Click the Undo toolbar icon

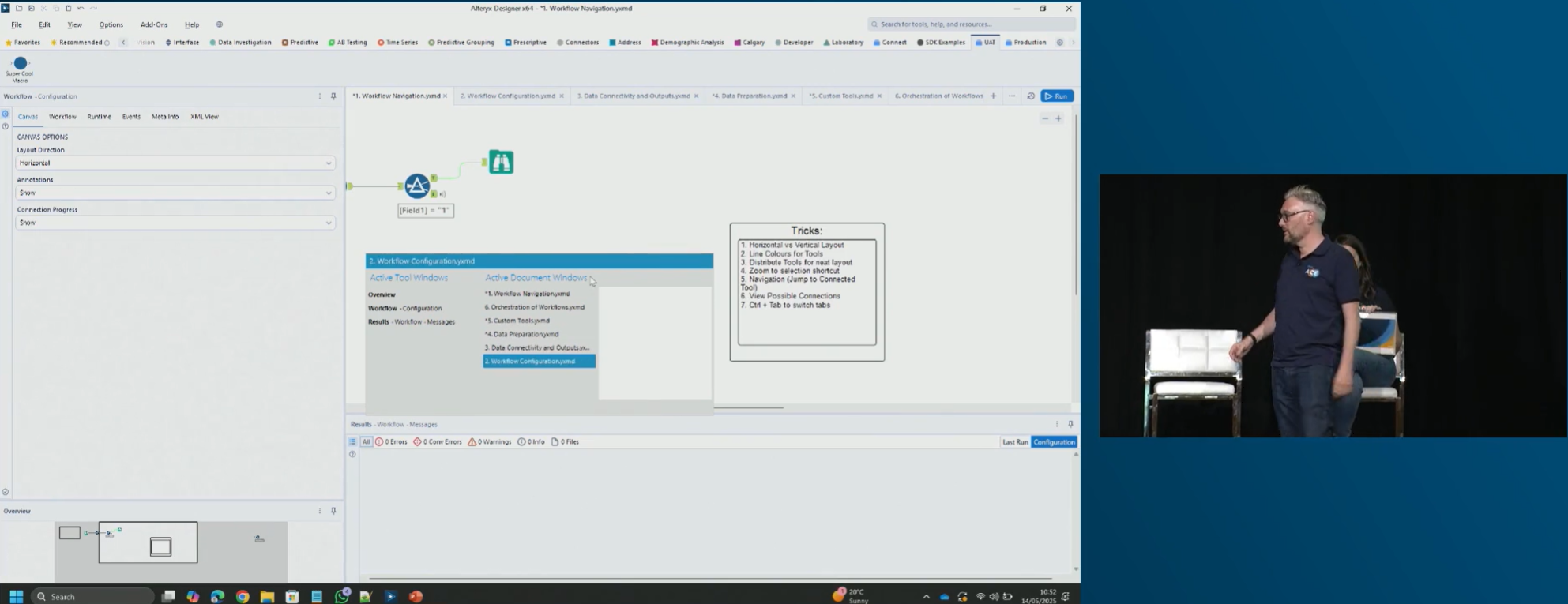pyautogui.click(x=81, y=8)
